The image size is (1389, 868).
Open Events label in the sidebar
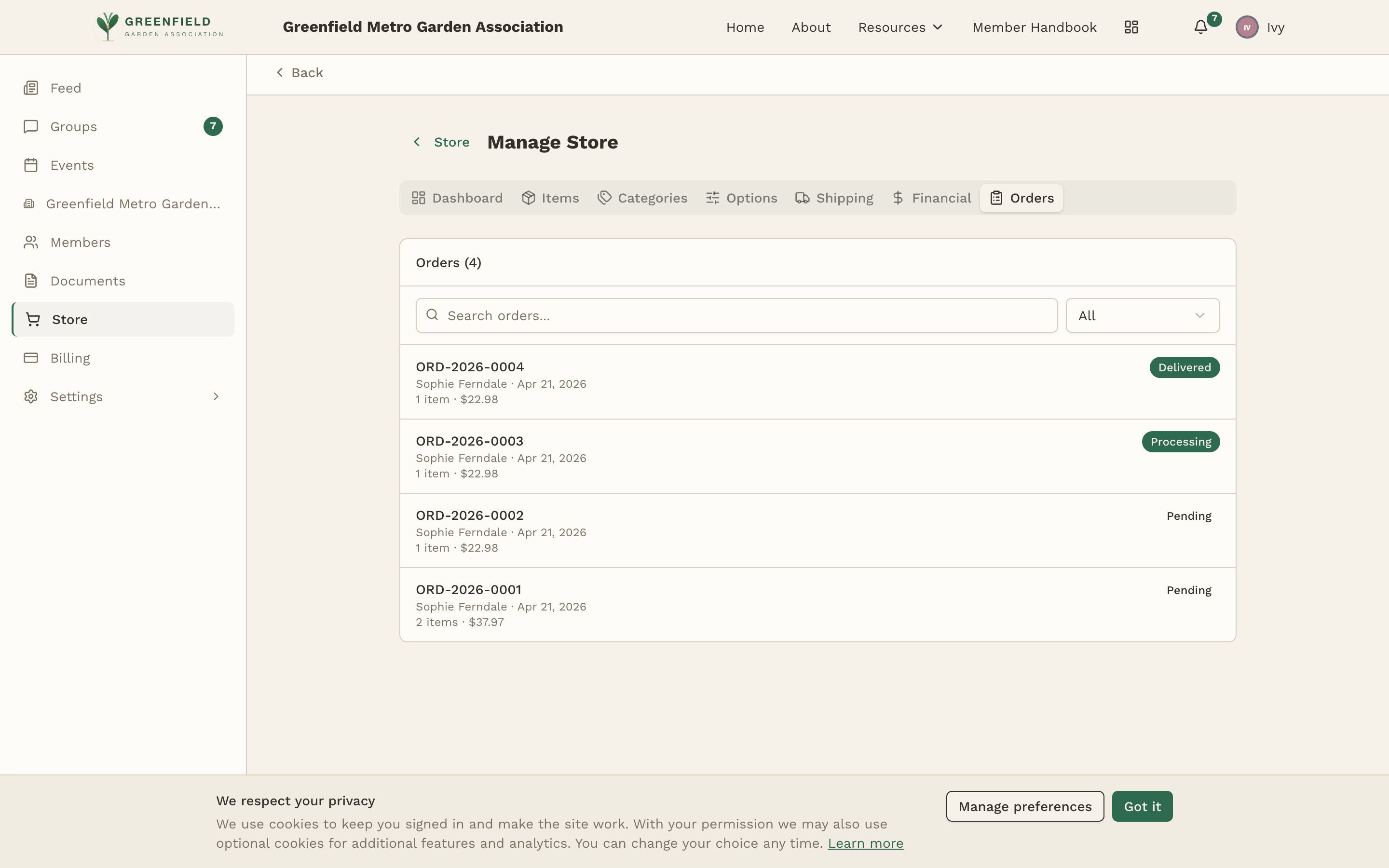(x=72, y=165)
